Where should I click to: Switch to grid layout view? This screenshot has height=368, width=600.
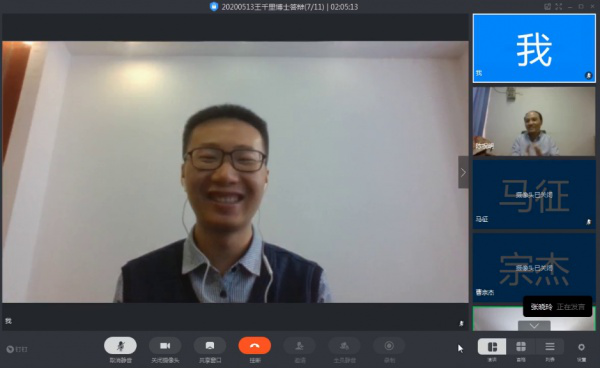[521, 347]
